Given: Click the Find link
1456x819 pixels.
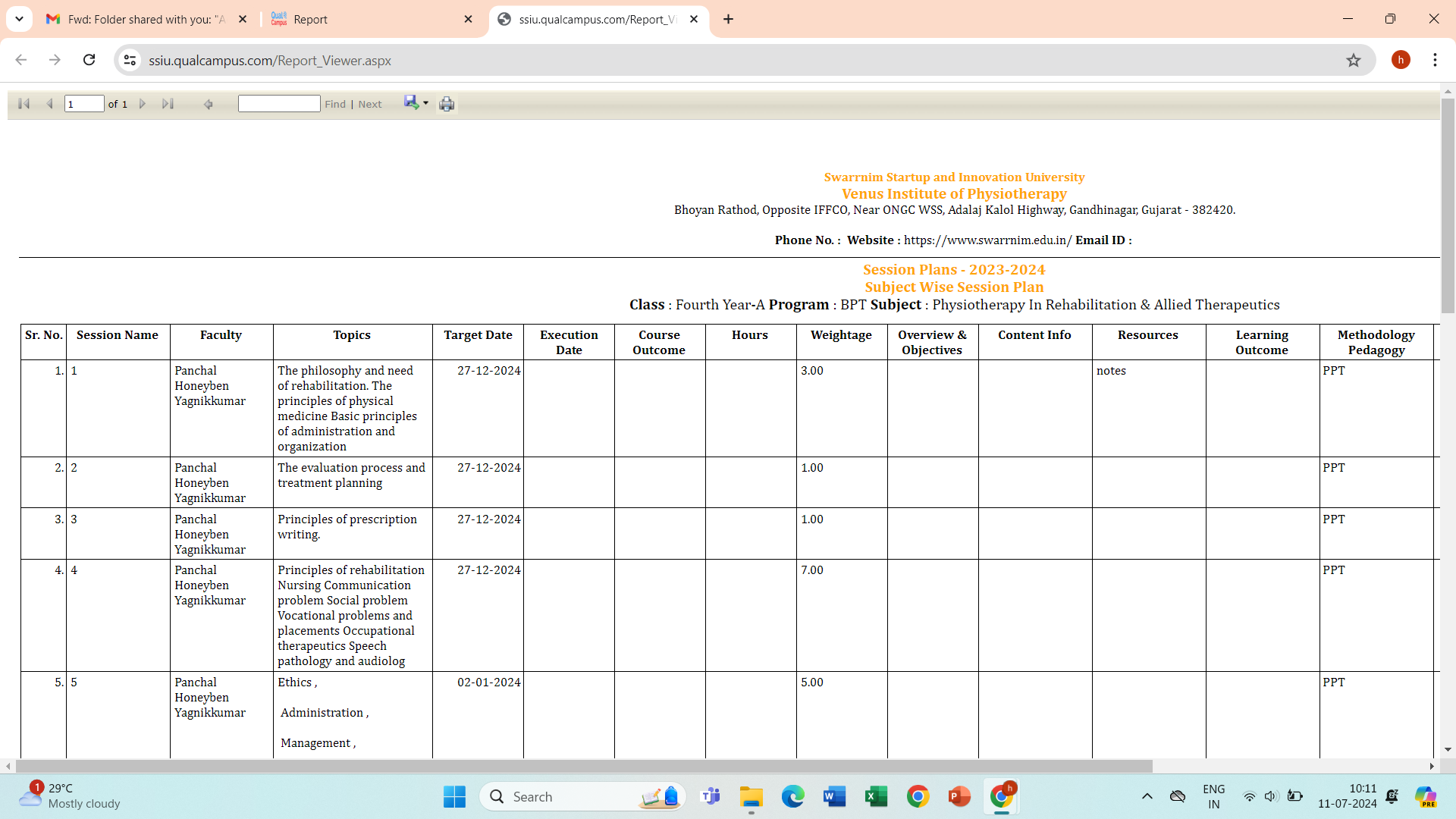Looking at the screenshot, I should 335,105.
